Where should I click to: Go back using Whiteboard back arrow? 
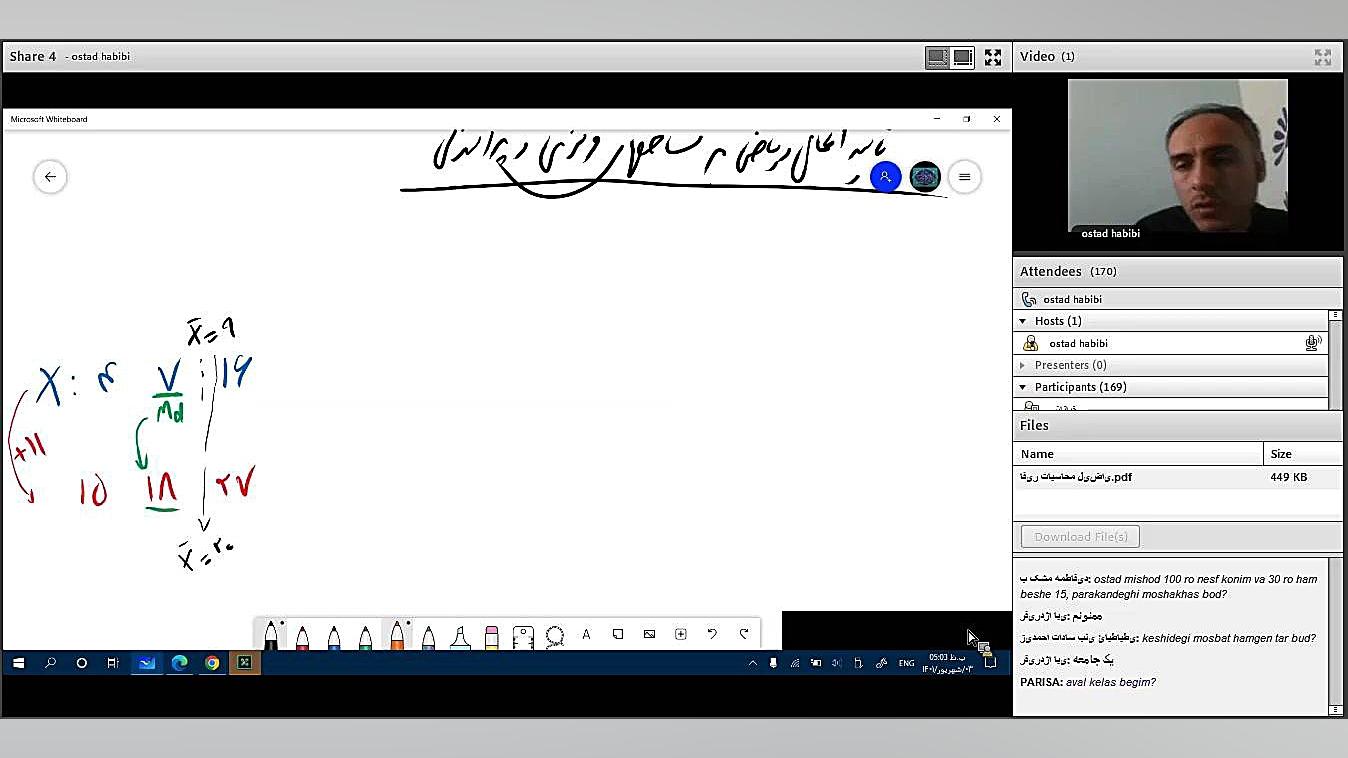point(50,177)
